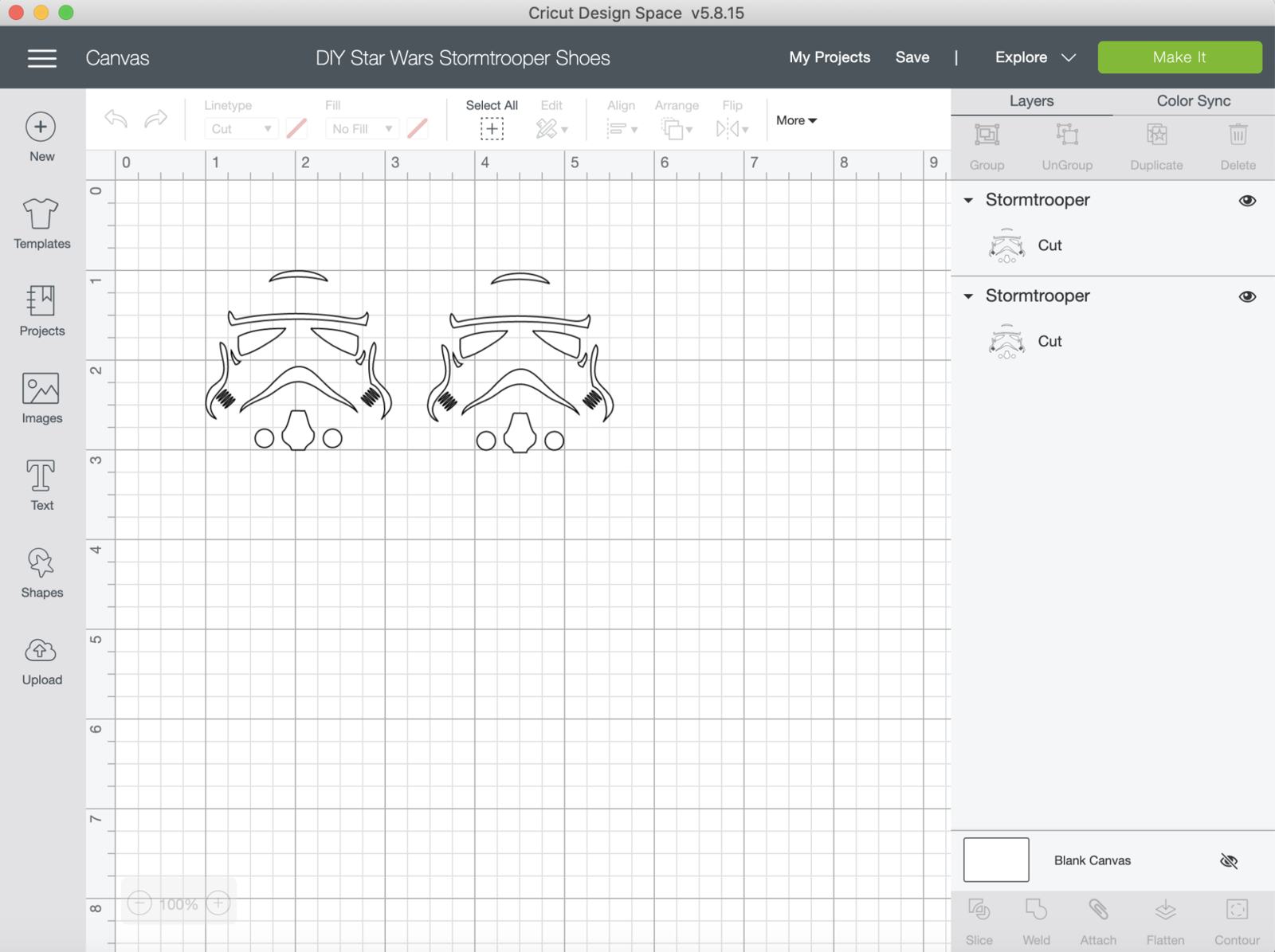Viewport: 1275px width, 952px height.
Task: Open the hamburger menu
Action: coord(41,58)
